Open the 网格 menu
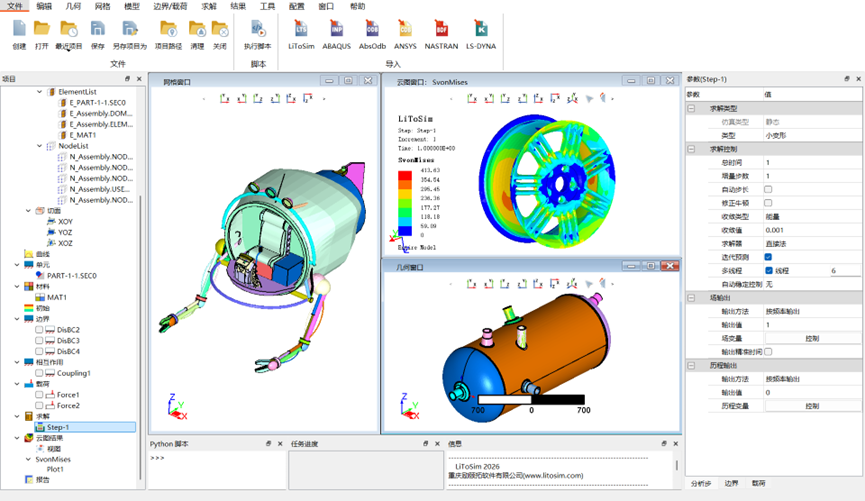Screen dimensions: 865x501 coord(102,6)
